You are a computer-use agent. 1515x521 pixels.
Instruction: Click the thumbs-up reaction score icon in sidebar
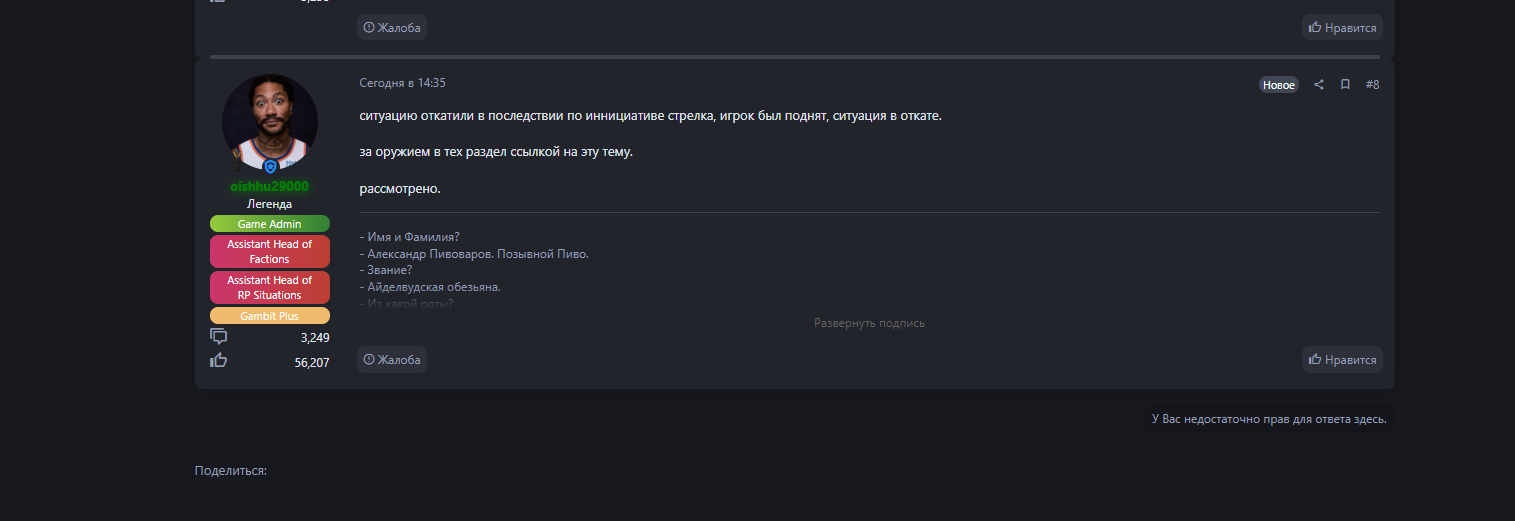(x=219, y=361)
